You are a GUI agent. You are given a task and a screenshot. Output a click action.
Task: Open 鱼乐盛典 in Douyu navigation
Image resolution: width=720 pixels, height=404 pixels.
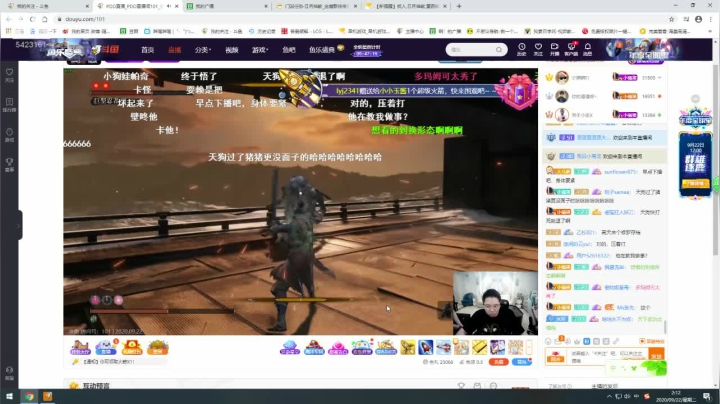pyautogui.click(x=322, y=50)
